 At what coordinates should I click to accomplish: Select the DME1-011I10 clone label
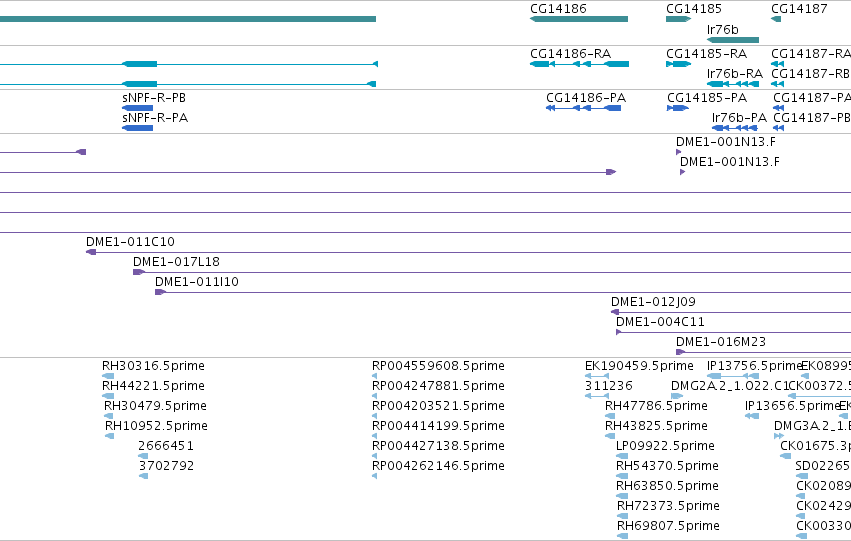tap(197, 282)
